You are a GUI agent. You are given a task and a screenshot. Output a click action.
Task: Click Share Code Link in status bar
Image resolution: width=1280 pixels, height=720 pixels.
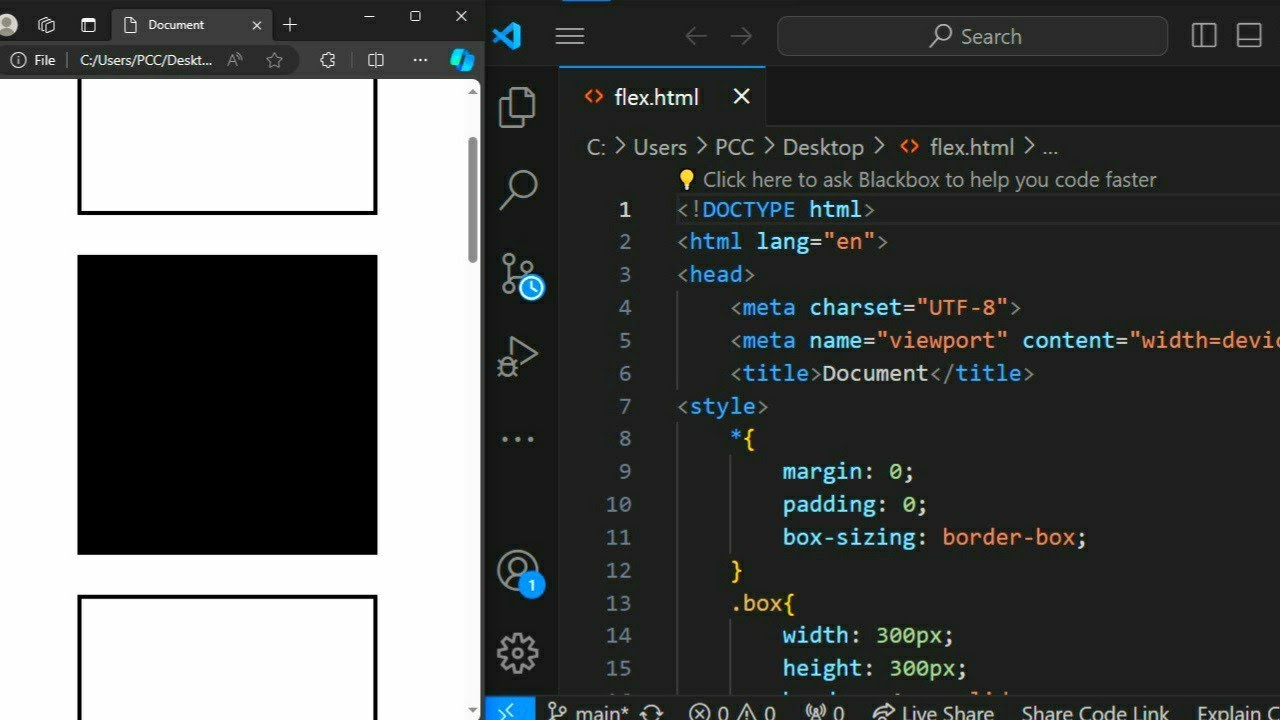point(1095,712)
